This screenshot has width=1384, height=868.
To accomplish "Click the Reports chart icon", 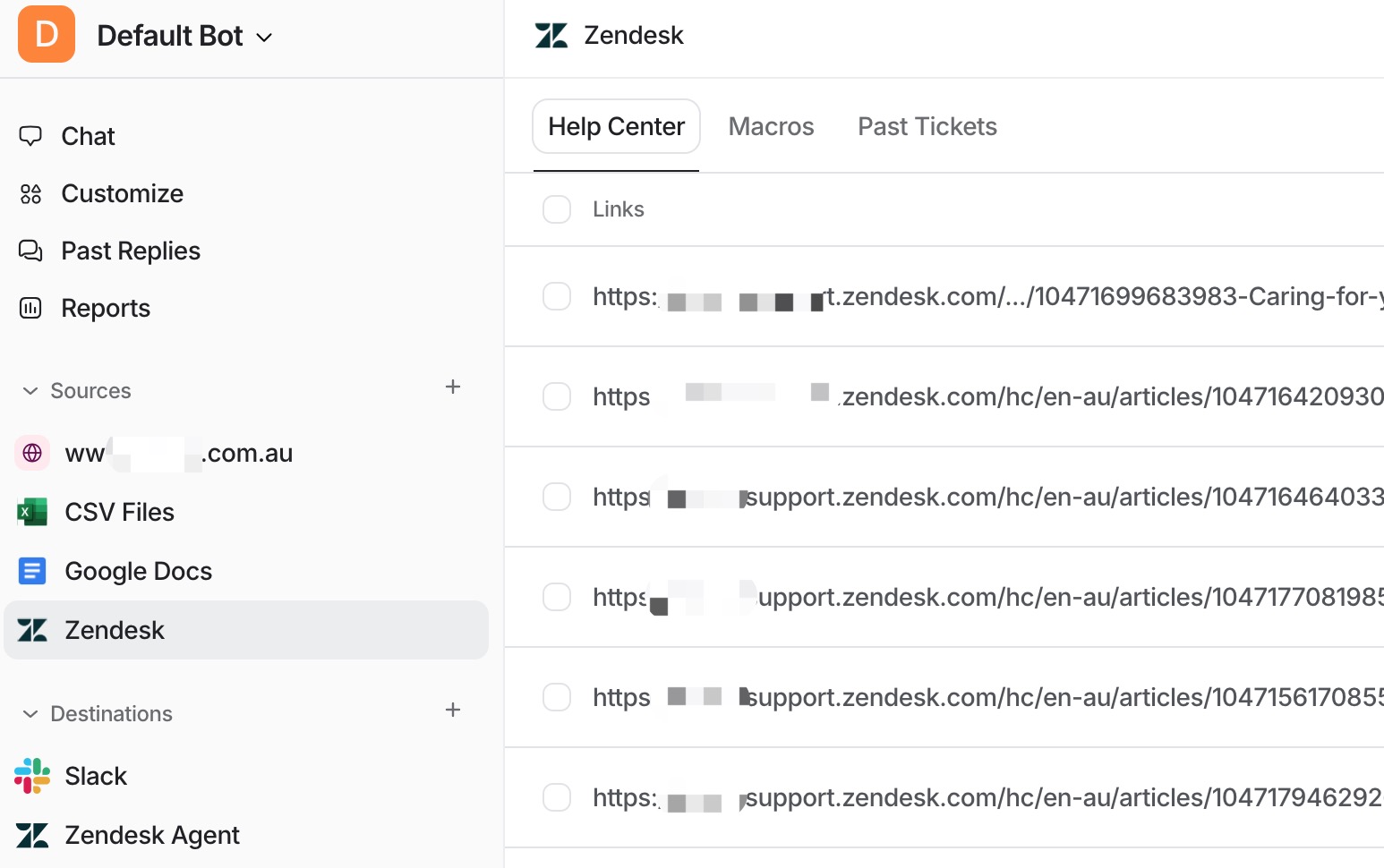I will [30, 309].
